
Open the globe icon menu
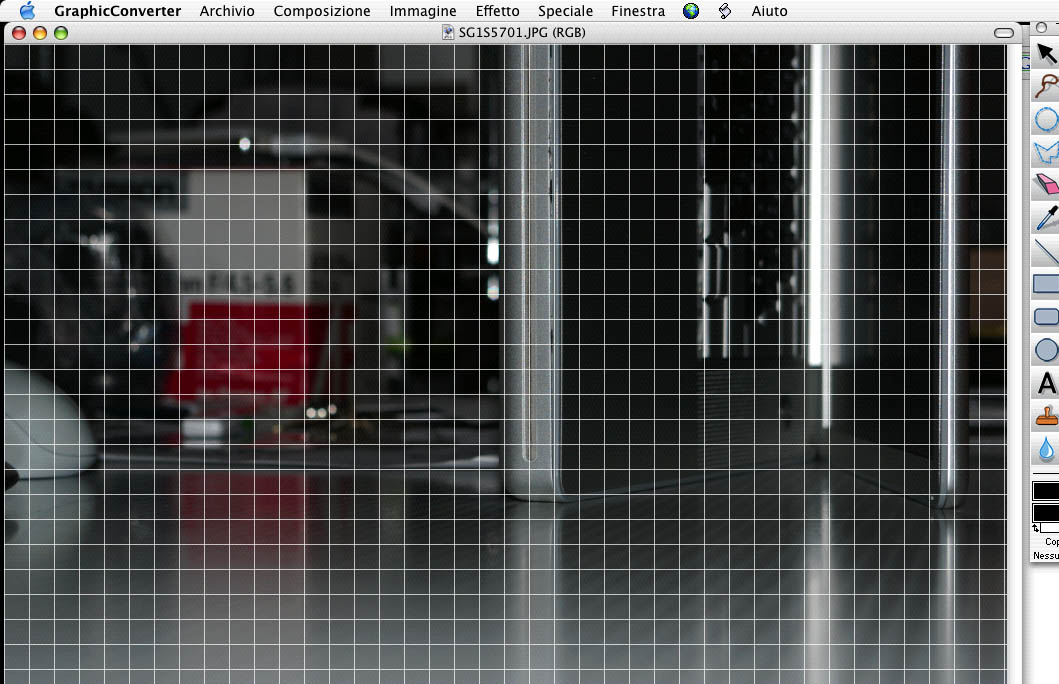coord(691,11)
